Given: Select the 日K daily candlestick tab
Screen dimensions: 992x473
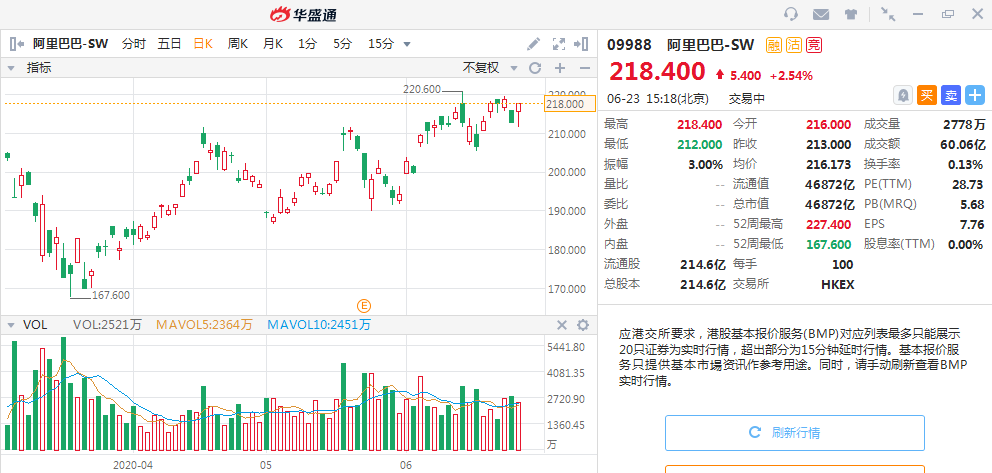Looking at the screenshot, I should [x=203, y=44].
